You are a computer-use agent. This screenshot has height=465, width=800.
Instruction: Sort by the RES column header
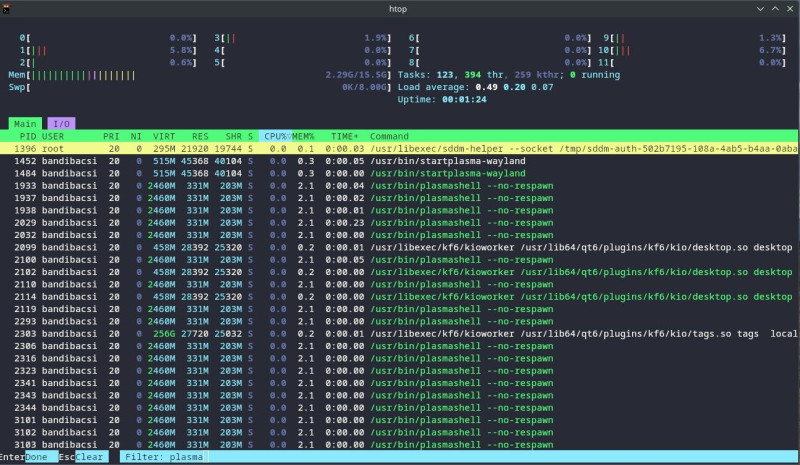(200, 136)
